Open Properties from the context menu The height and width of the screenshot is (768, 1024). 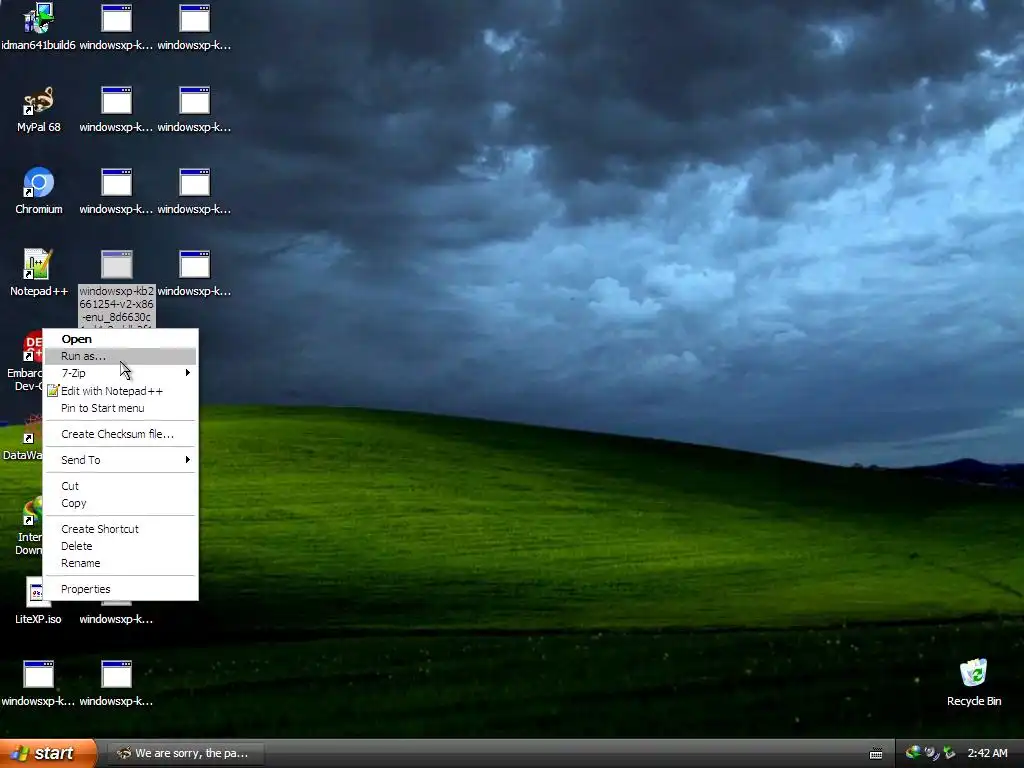click(x=120, y=589)
